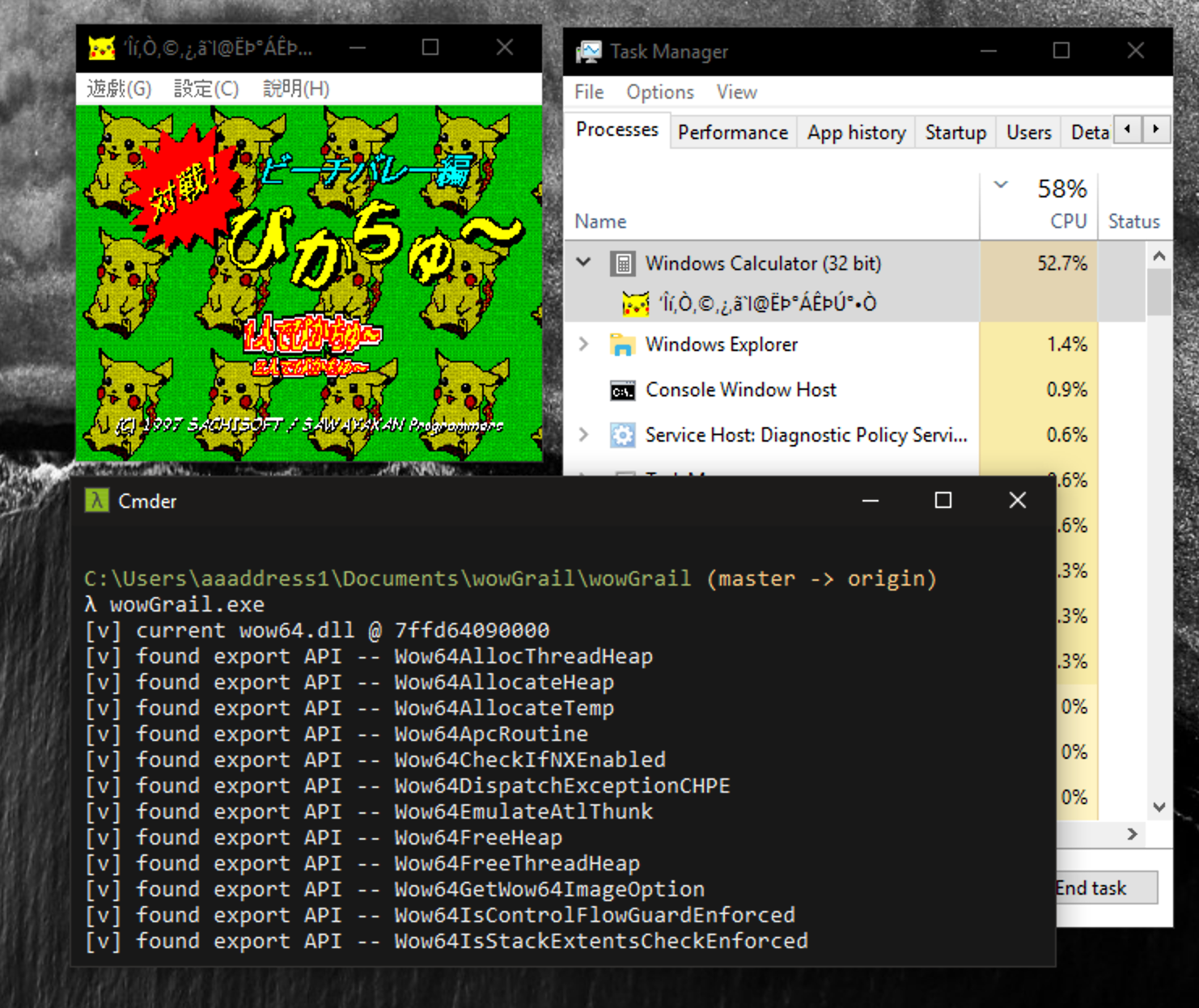The width and height of the screenshot is (1199, 1008).
Task: Select the Console Window Host row
Action: click(855, 390)
